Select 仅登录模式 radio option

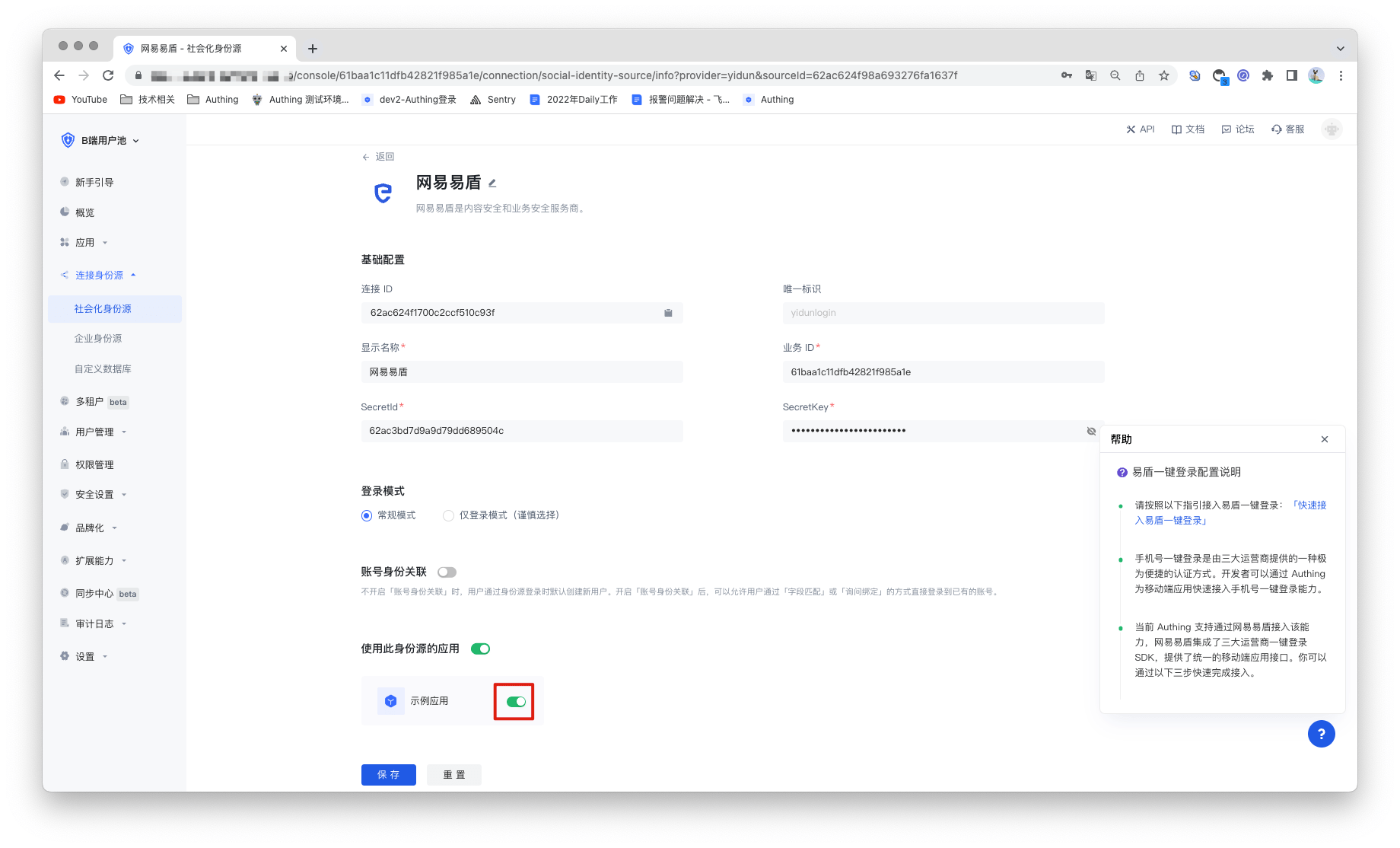point(449,515)
